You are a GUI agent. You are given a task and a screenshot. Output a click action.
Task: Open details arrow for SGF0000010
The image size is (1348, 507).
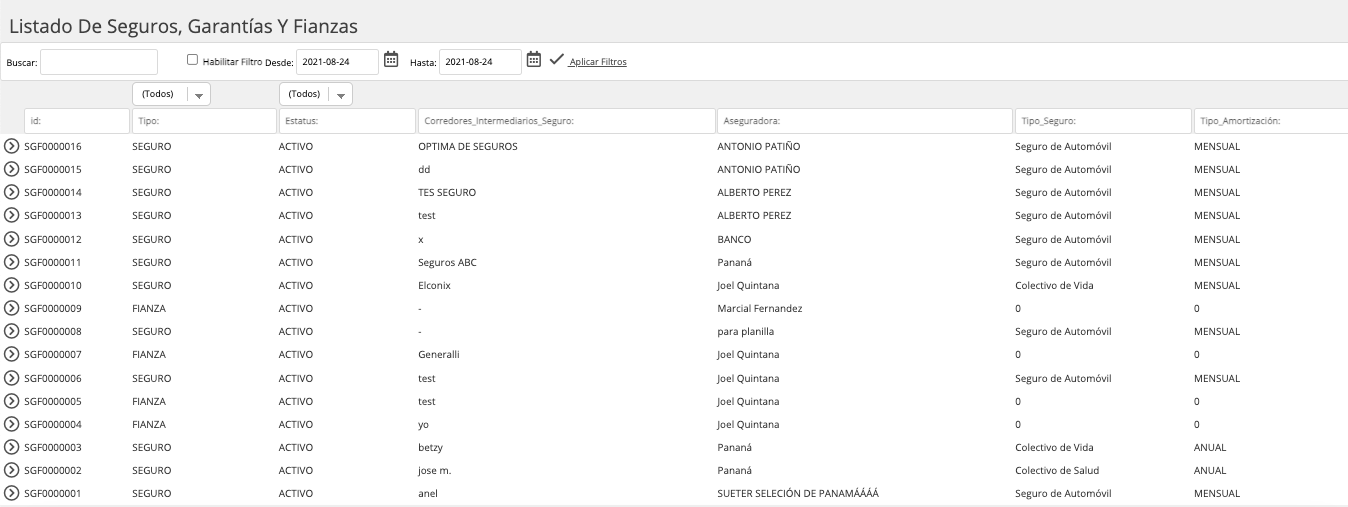point(12,285)
